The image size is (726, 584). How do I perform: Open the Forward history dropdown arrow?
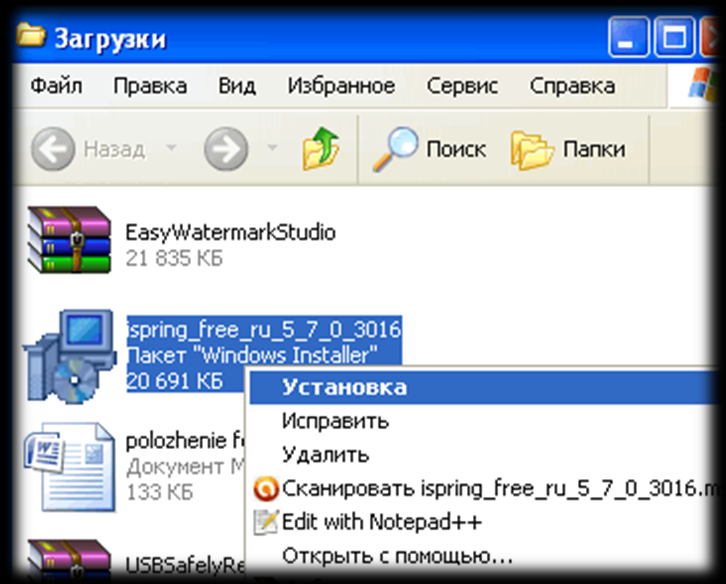point(272,148)
